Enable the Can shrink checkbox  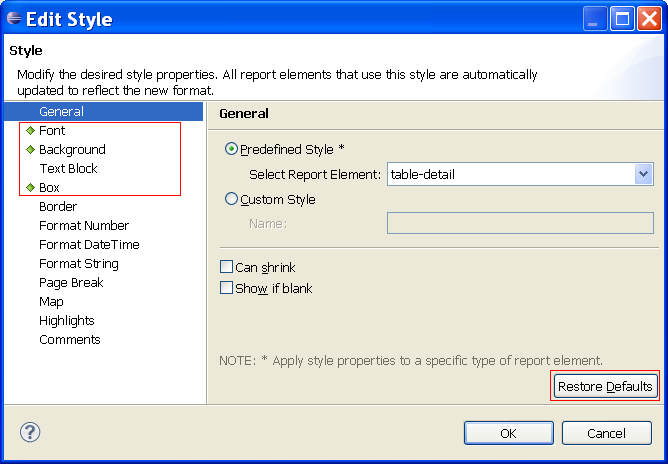[226, 267]
